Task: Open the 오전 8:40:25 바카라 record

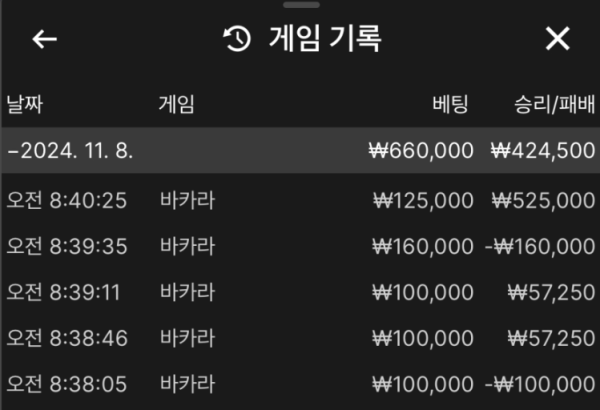Action: coord(301,200)
